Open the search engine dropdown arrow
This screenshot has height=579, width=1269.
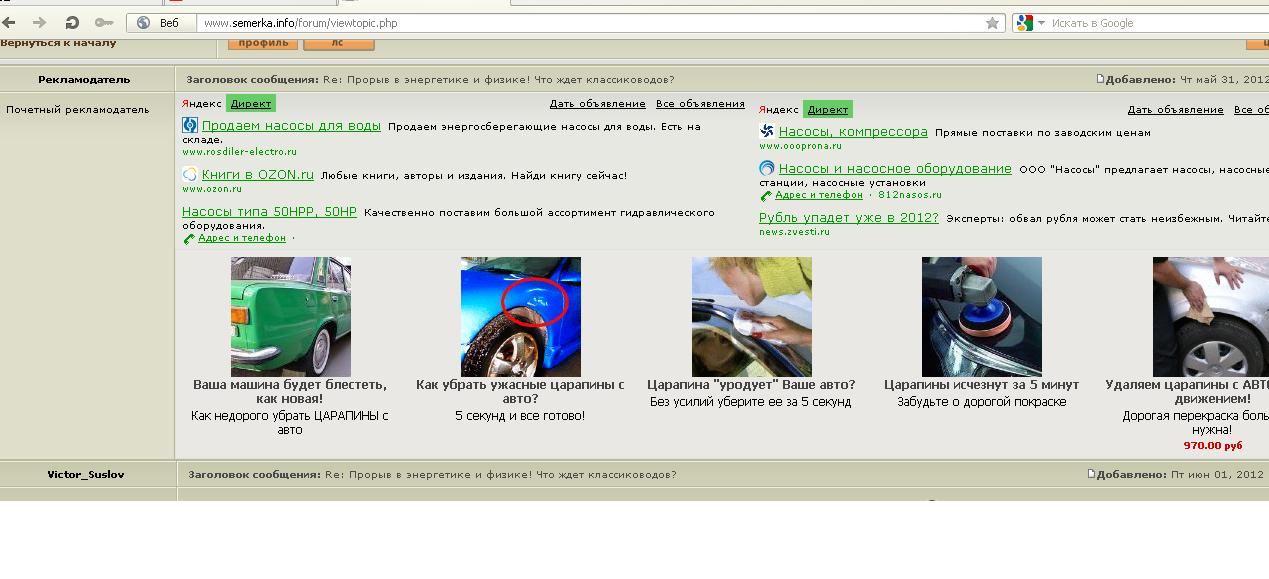pyautogui.click(x=1041, y=22)
